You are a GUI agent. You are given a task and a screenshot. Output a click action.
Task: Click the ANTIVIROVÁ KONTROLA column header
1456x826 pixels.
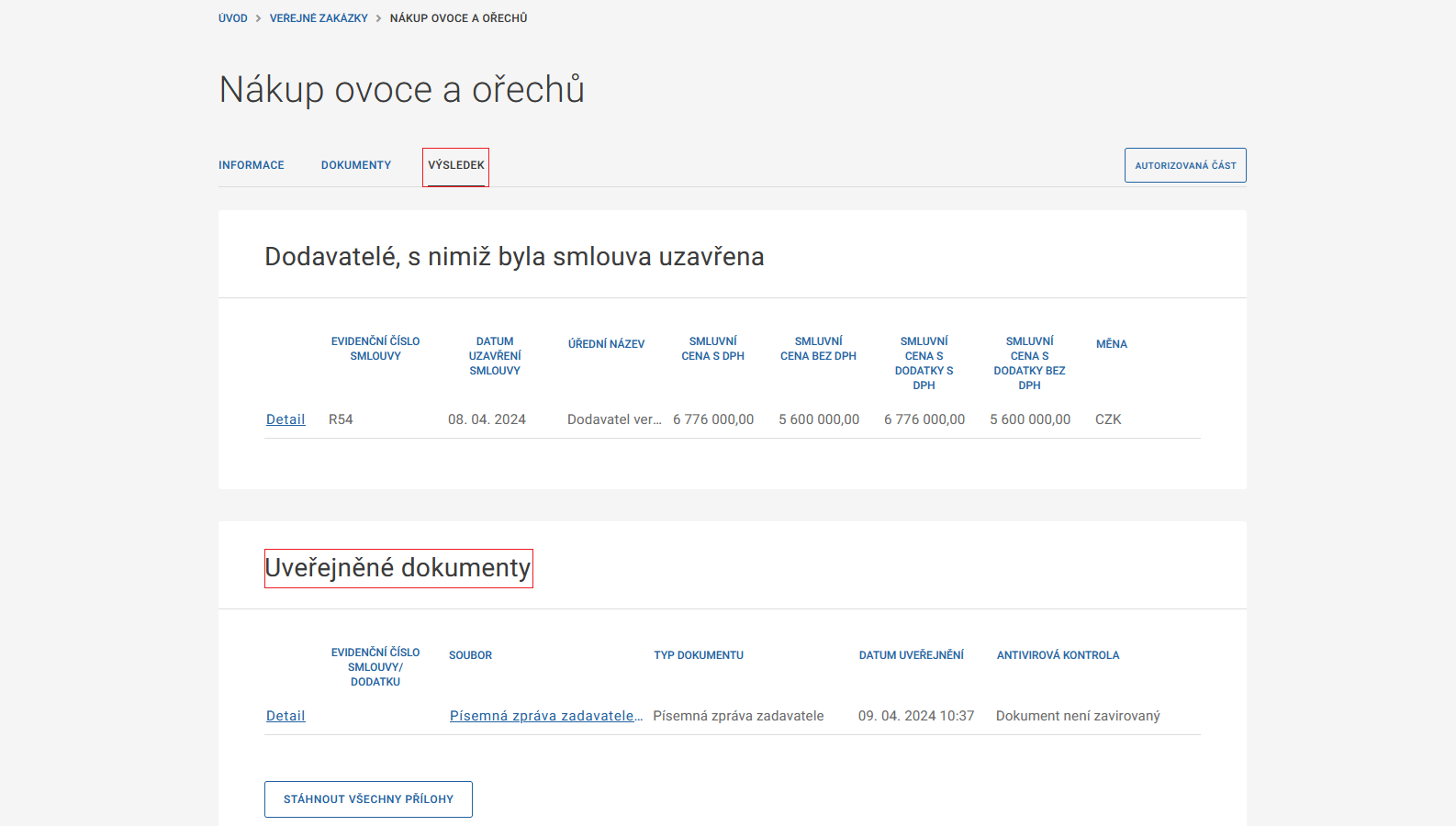click(x=1058, y=655)
